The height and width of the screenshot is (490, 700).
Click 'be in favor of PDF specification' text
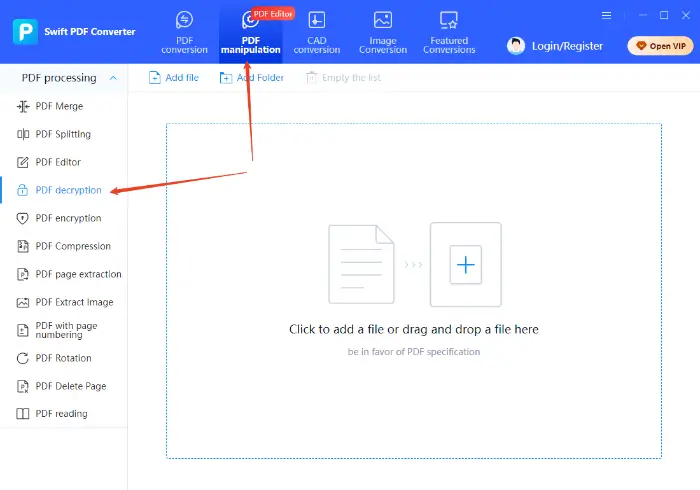[x=414, y=352]
